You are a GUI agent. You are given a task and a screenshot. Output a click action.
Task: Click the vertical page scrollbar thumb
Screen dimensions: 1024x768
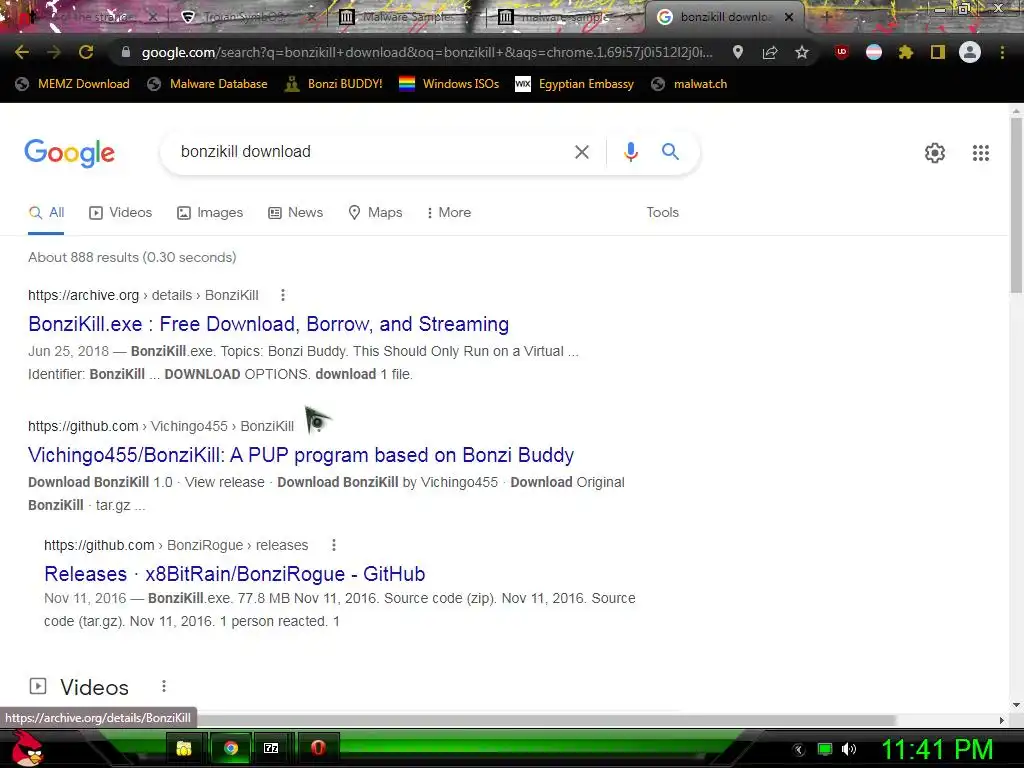coord(1016,204)
